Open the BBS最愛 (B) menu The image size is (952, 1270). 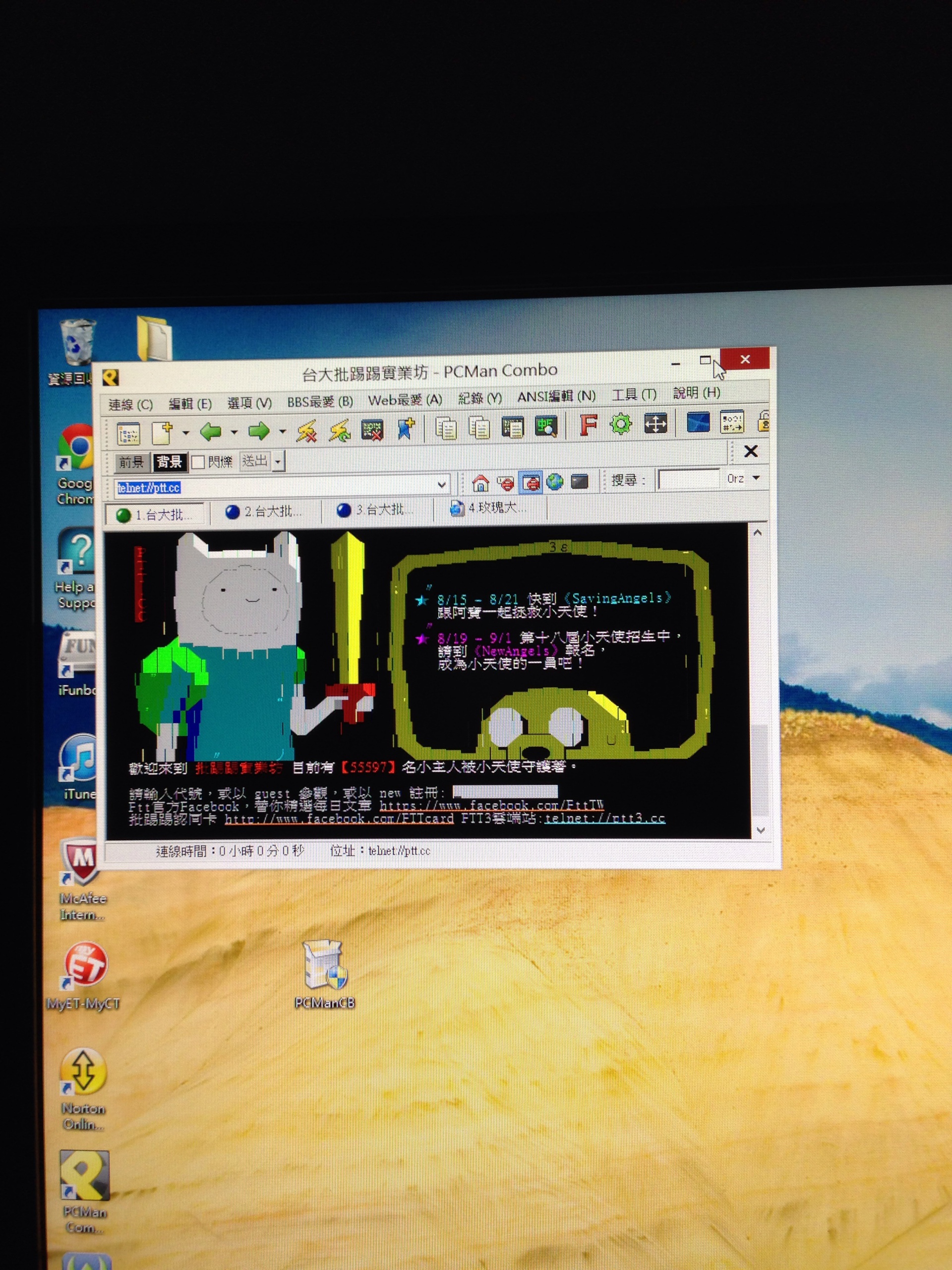(320, 401)
